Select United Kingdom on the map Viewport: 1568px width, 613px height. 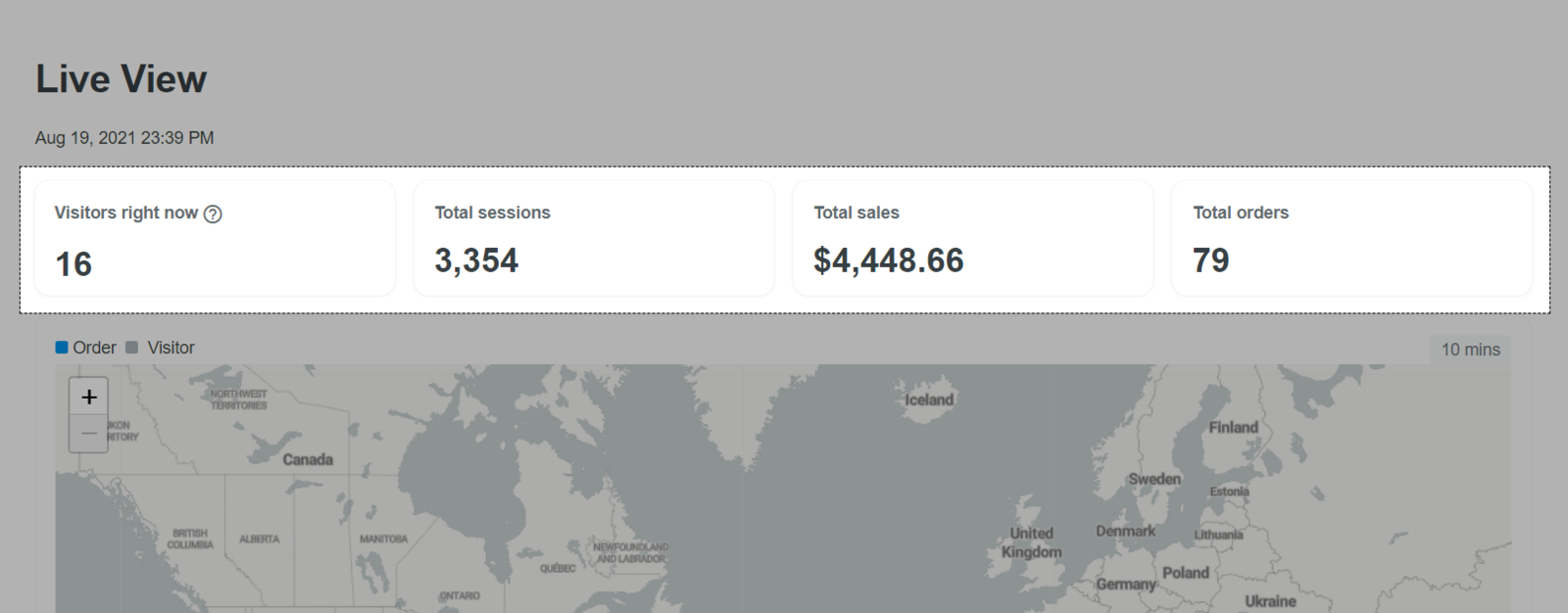coord(1031,542)
